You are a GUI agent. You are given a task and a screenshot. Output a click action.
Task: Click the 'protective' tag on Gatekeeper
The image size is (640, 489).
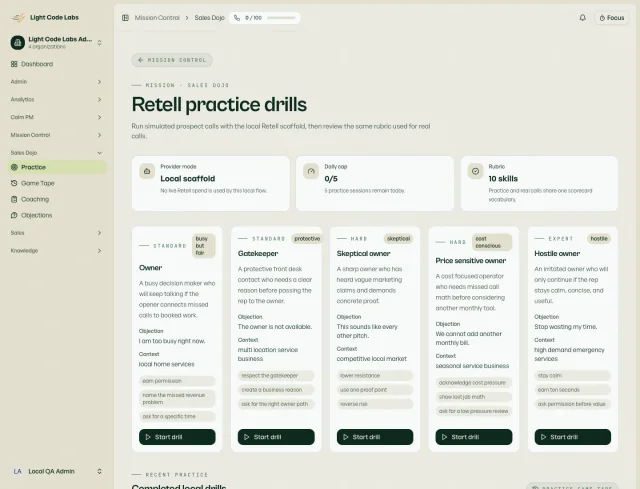pos(307,239)
